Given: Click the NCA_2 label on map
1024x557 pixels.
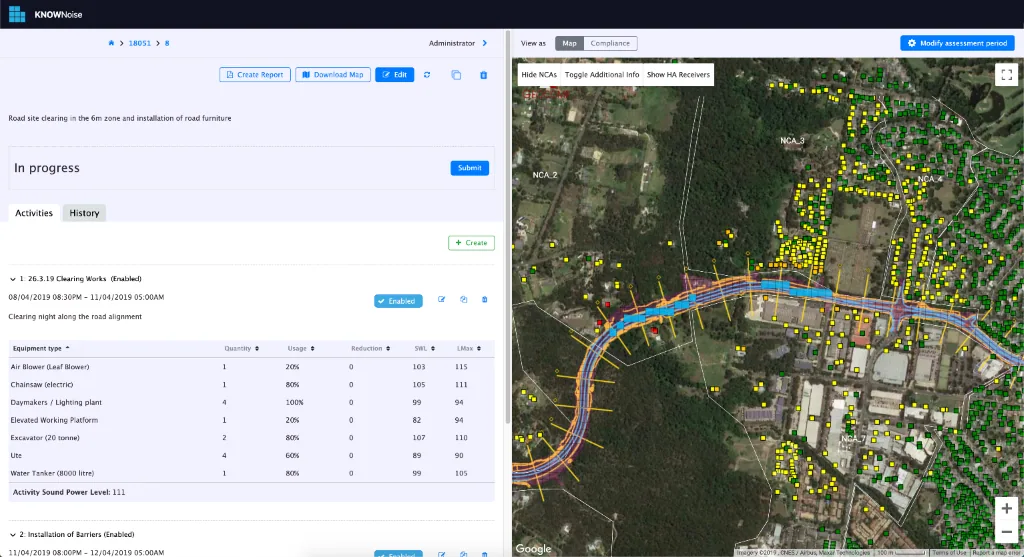Looking at the screenshot, I should pos(545,175).
